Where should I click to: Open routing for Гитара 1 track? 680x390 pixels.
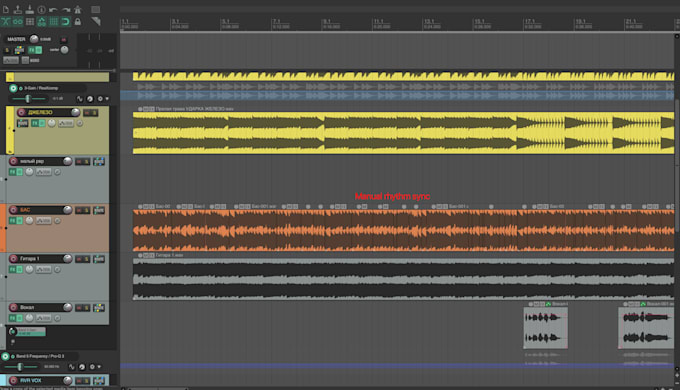pos(99,259)
